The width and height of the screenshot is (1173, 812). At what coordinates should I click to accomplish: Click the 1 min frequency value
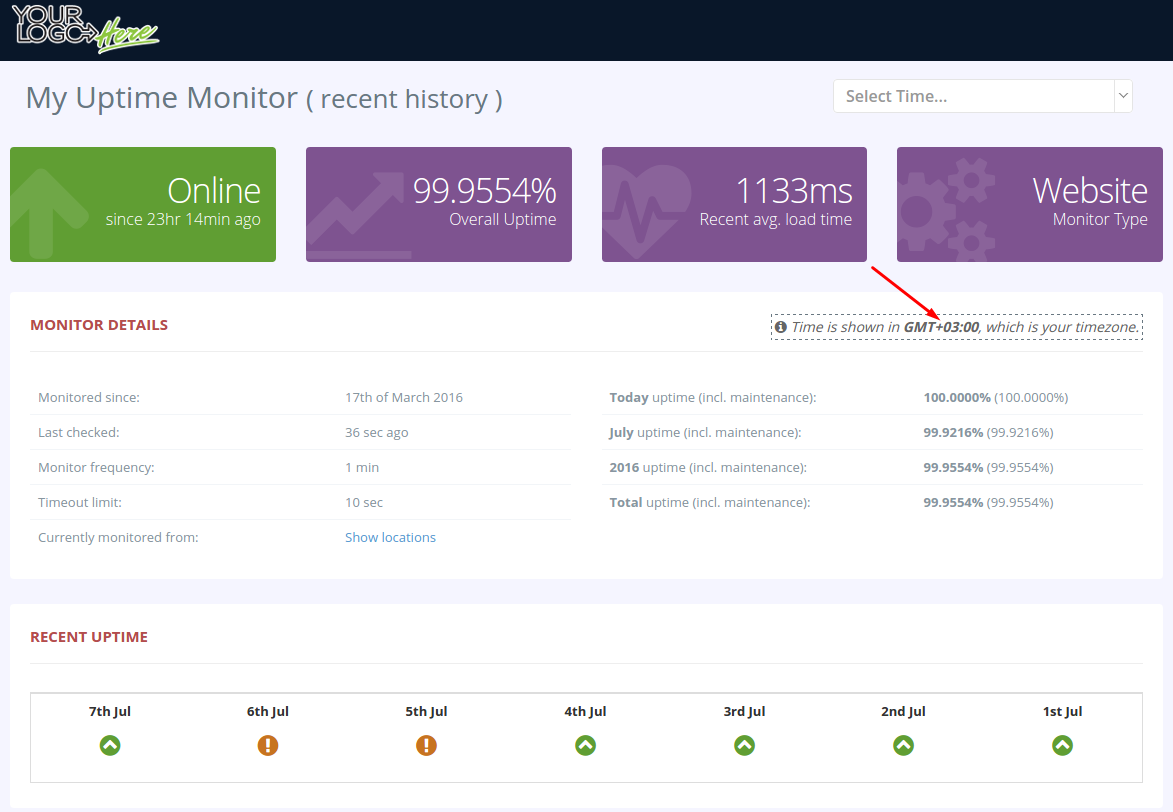point(362,468)
